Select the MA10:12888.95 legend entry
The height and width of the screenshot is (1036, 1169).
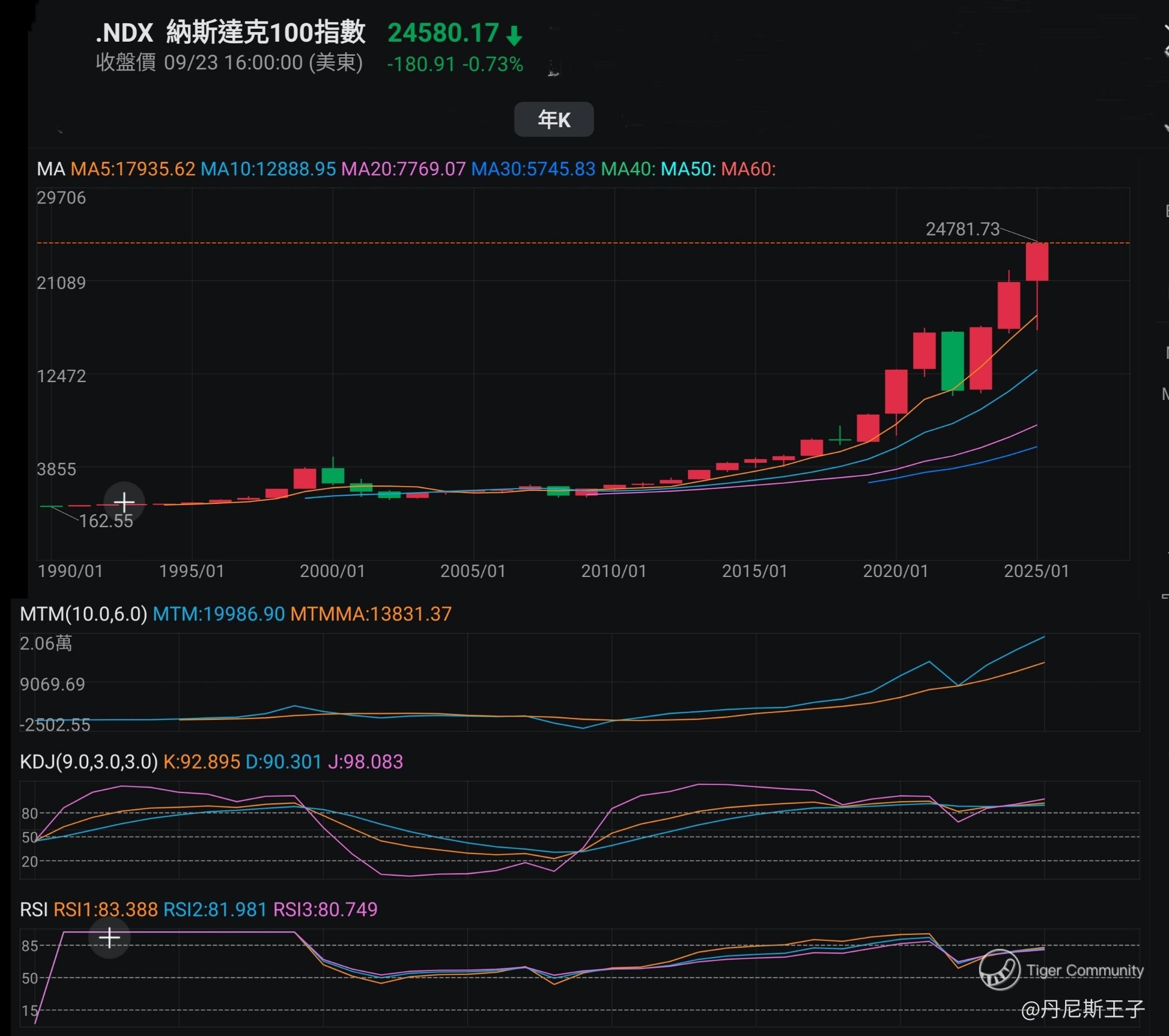tap(268, 169)
